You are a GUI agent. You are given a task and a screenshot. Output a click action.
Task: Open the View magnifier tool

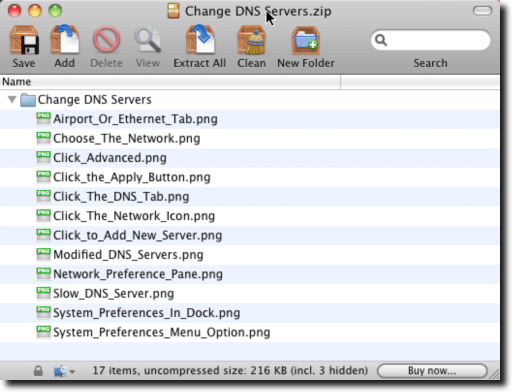click(x=148, y=41)
